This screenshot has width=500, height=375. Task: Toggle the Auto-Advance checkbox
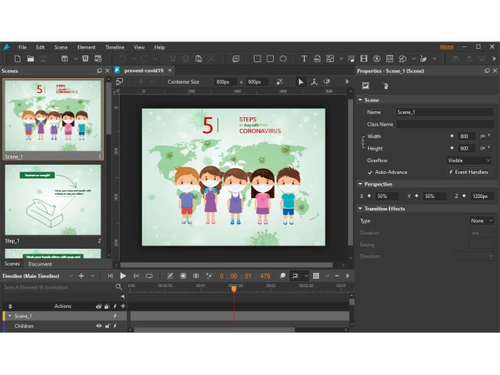[370, 172]
